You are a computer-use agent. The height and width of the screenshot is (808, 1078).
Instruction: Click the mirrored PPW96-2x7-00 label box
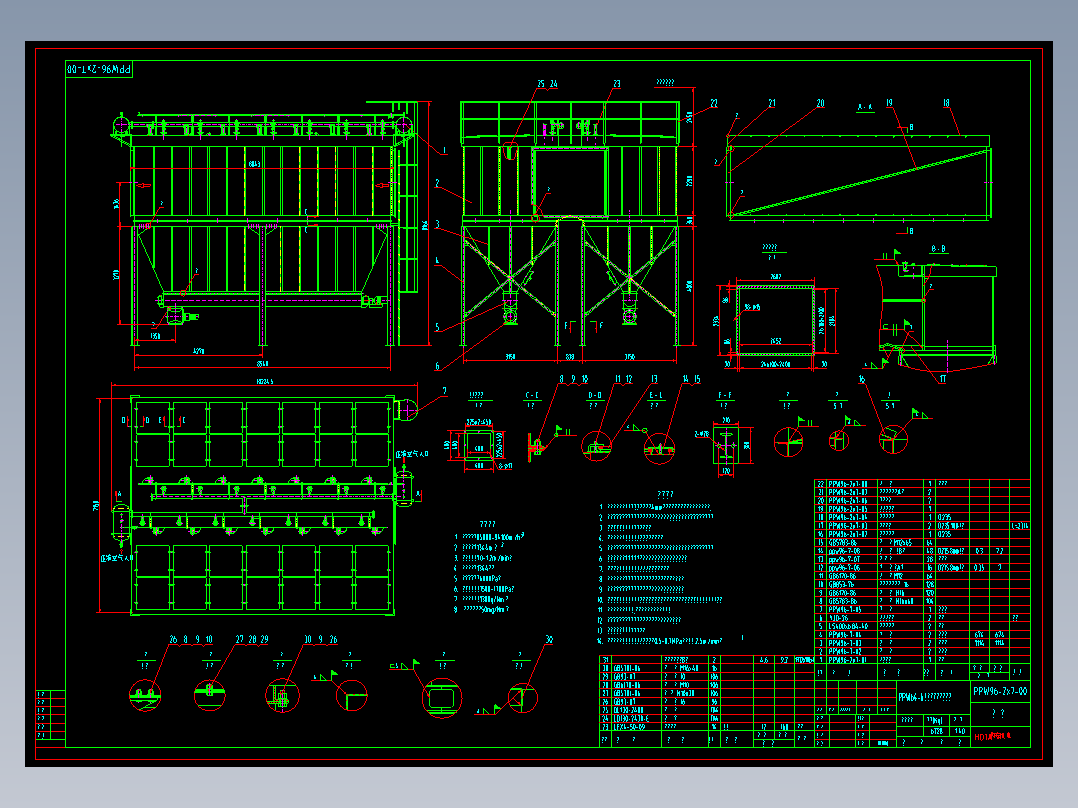click(99, 69)
